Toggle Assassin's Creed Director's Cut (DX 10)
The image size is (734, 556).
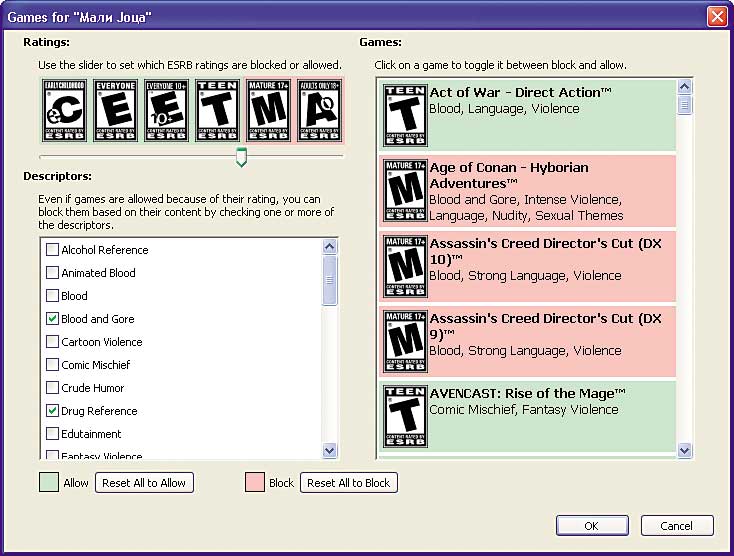tap(528, 266)
